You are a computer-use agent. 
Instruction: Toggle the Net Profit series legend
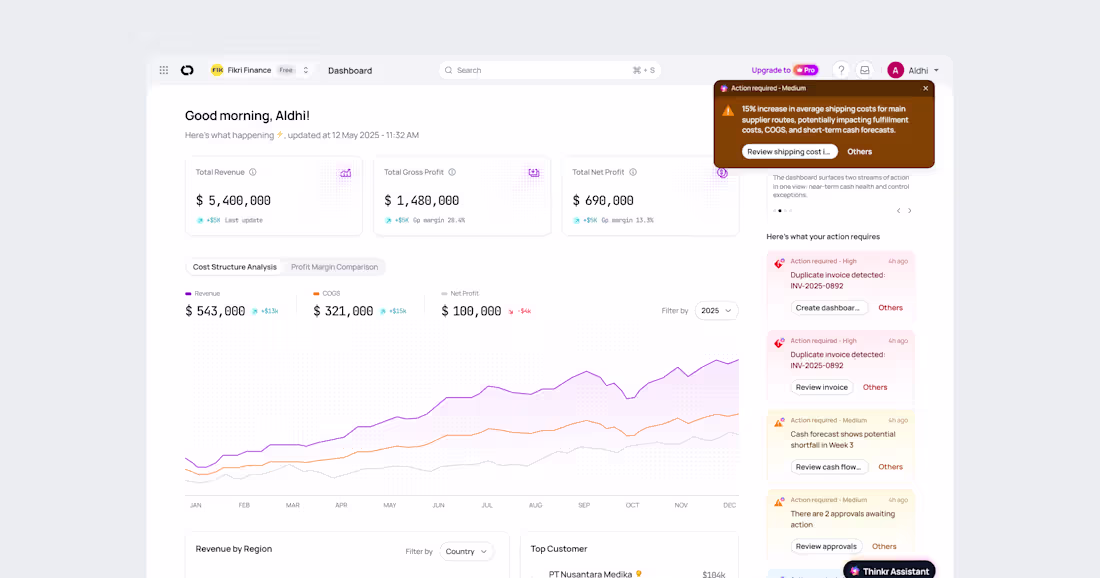[x=460, y=293]
